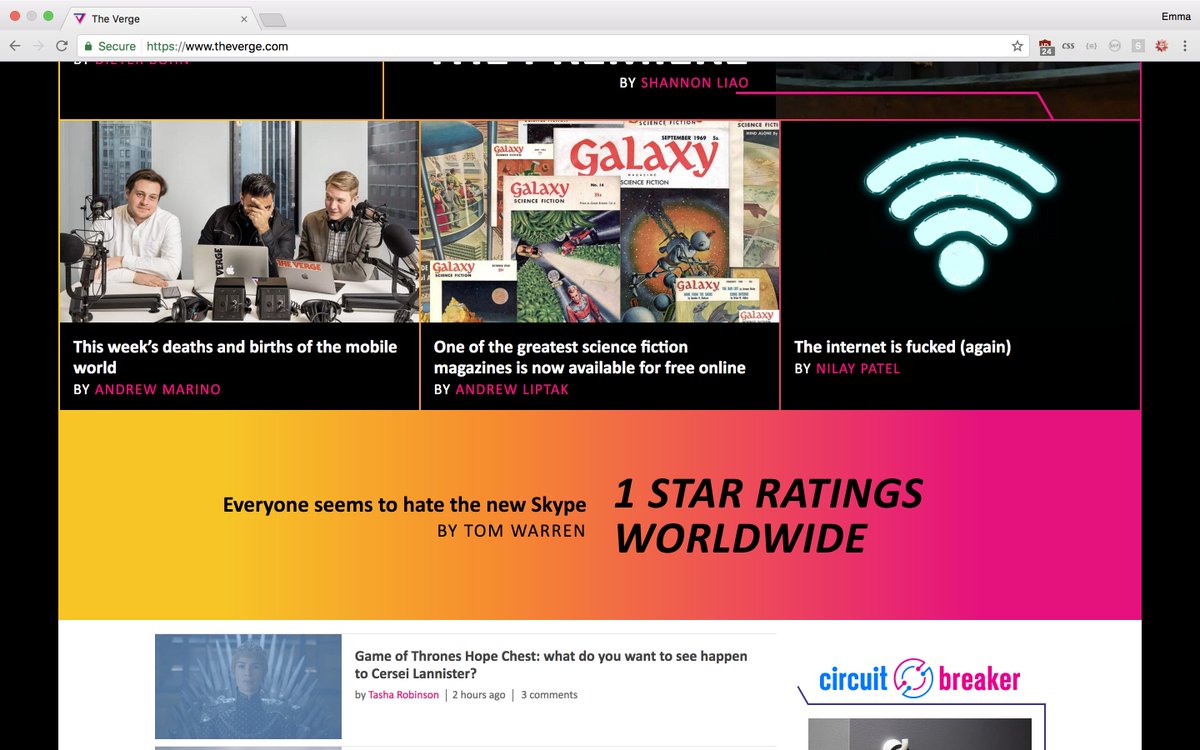The image size is (1200, 750).
Task: Click the '1 STAR RATINGS WORLDWIDE' banner text
Action: click(768, 515)
